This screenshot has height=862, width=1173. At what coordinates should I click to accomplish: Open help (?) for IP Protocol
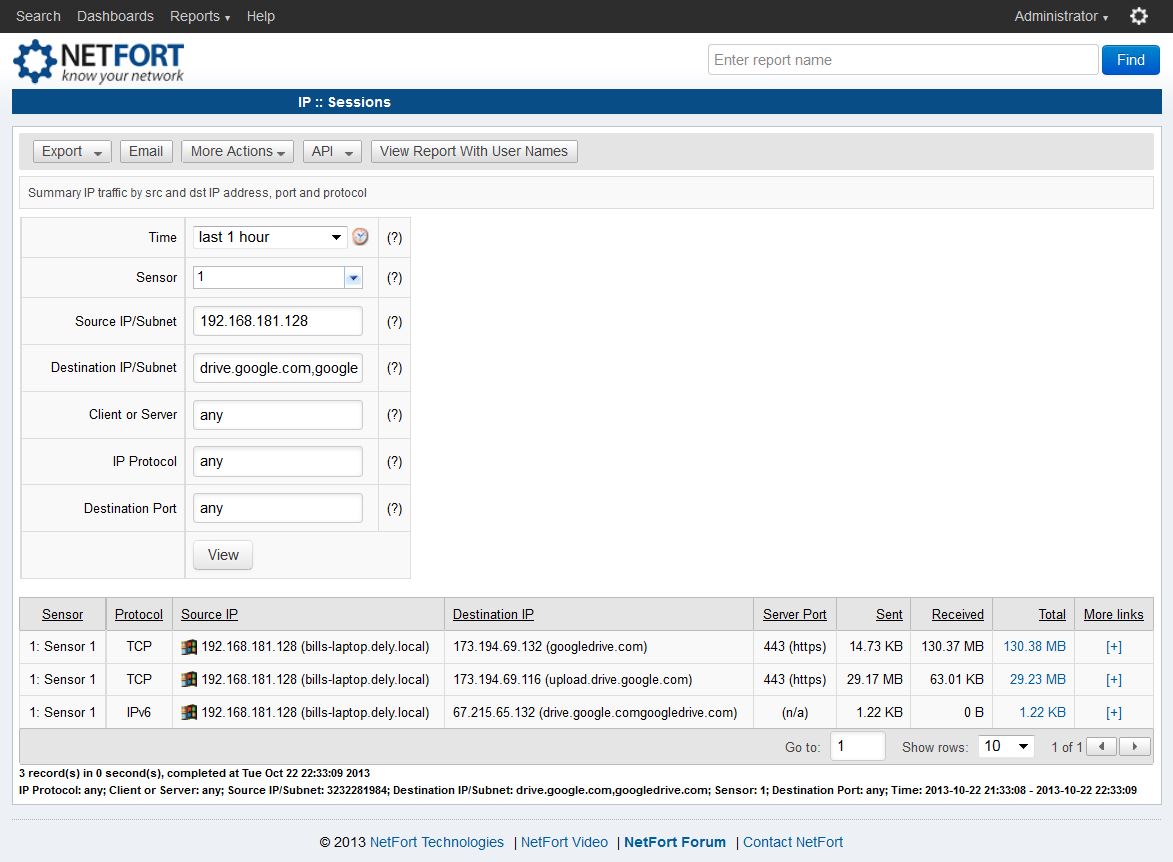click(x=394, y=462)
